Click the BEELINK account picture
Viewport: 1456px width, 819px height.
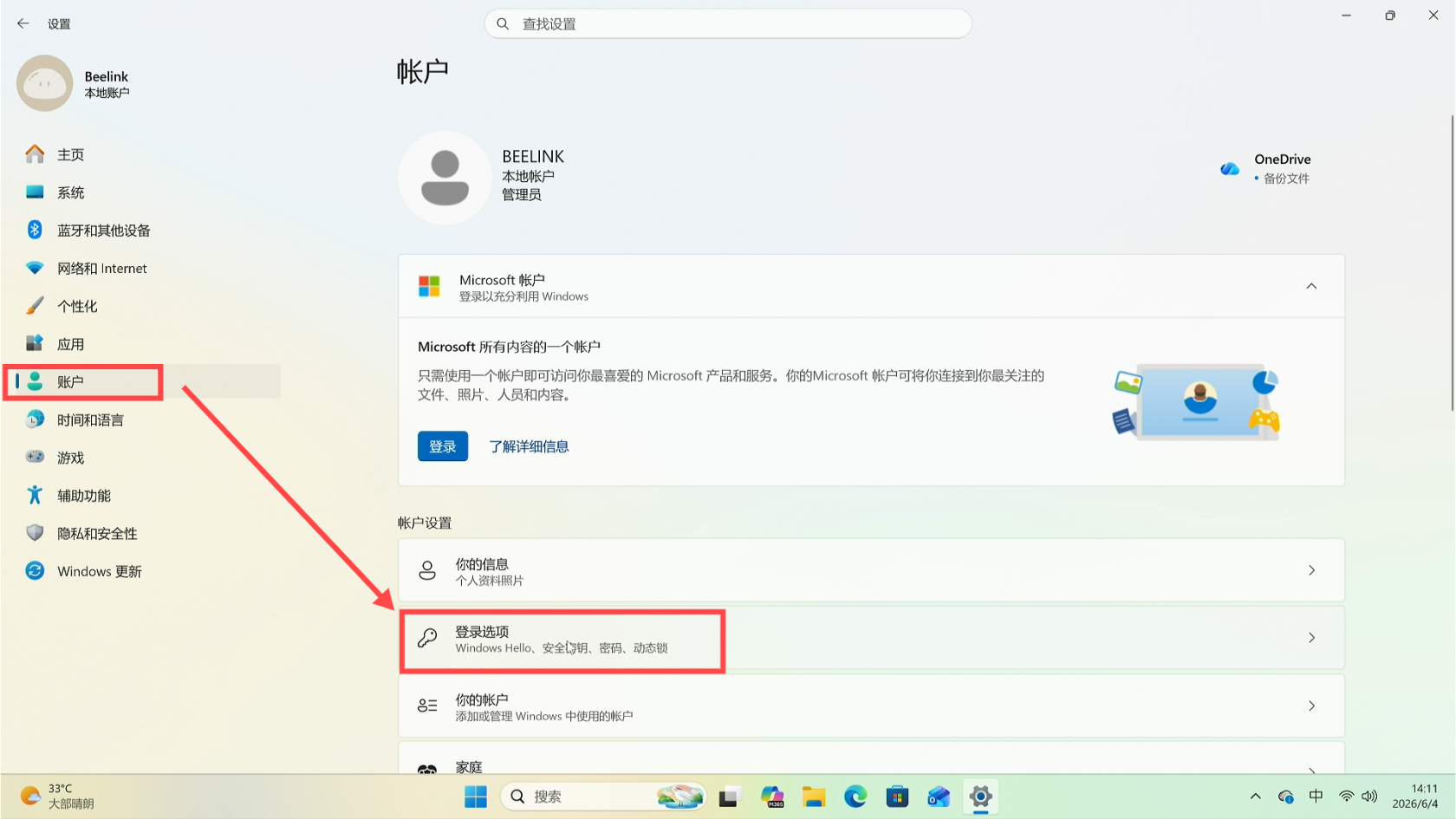(x=445, y=178)
